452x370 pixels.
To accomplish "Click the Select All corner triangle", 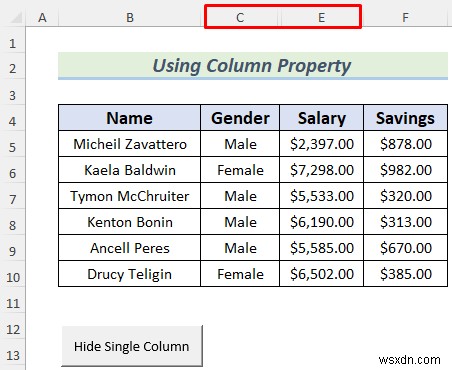I will pos(16,18).
